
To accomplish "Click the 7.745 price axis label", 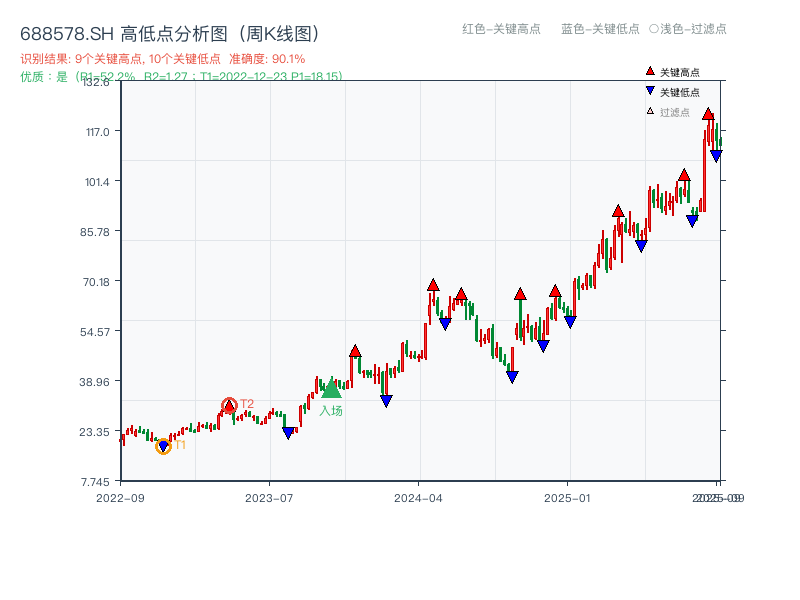I will tap(95, 482).
